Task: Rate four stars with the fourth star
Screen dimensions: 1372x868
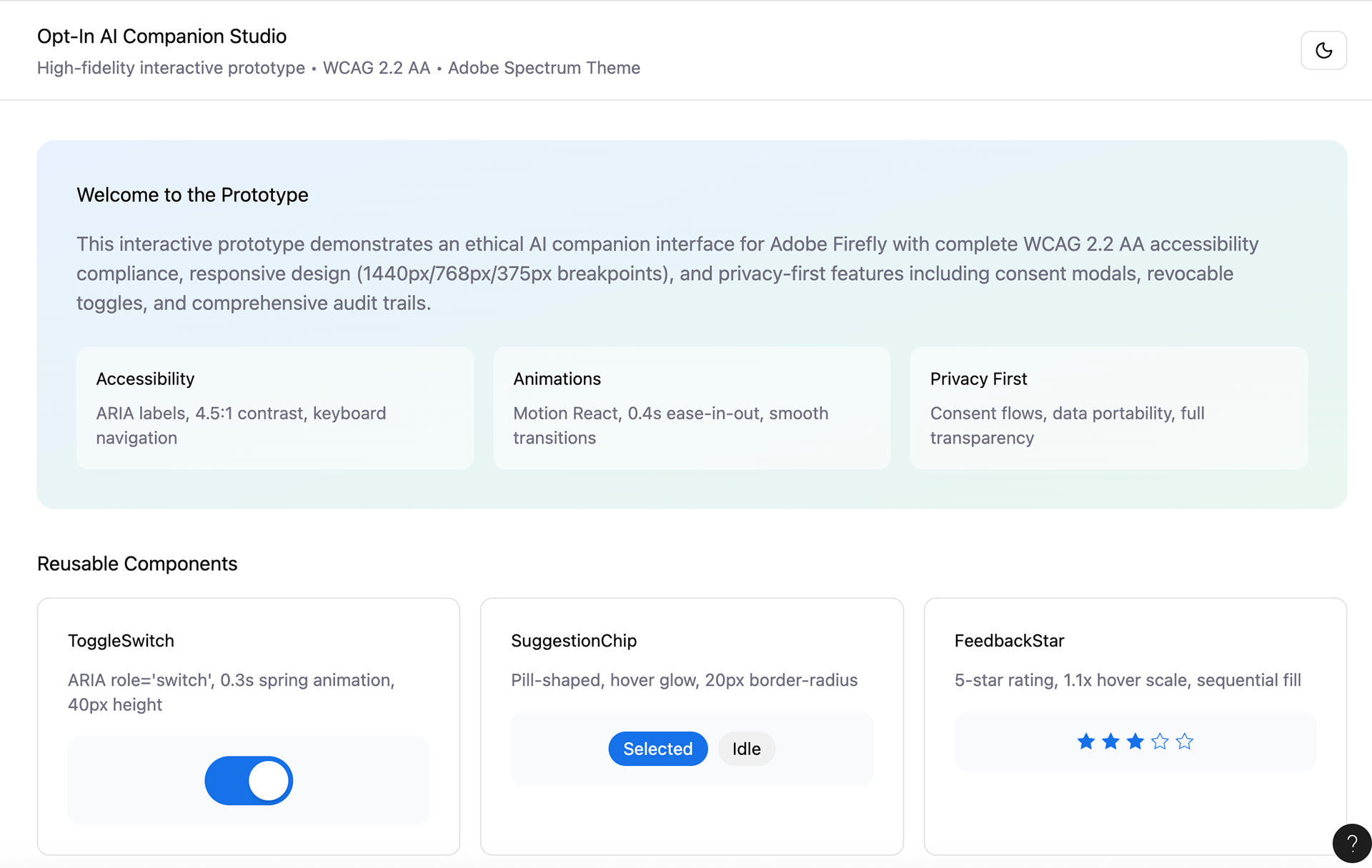Action: 1160,742
